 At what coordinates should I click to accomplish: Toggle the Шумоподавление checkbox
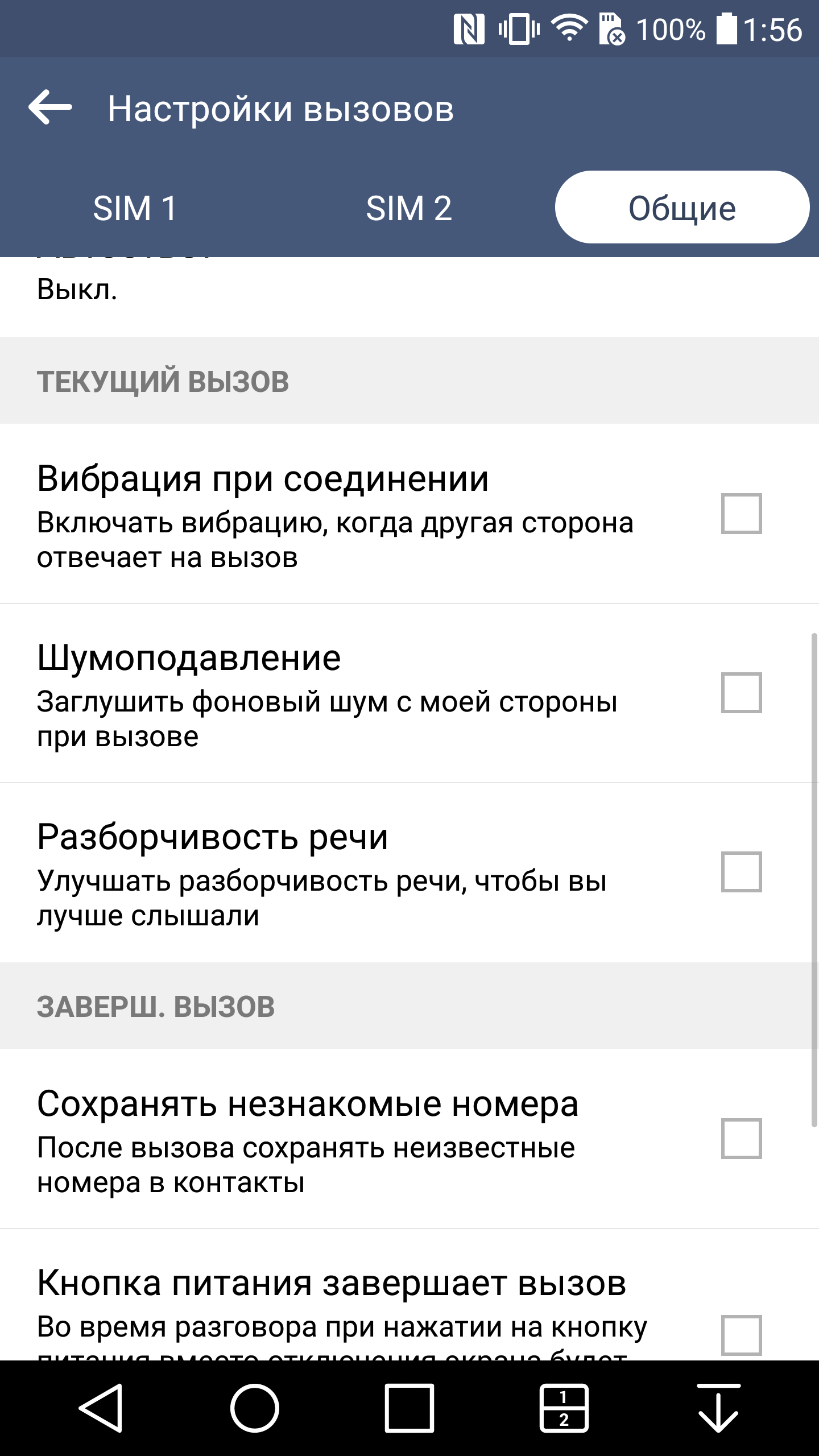tap(741, 693)
